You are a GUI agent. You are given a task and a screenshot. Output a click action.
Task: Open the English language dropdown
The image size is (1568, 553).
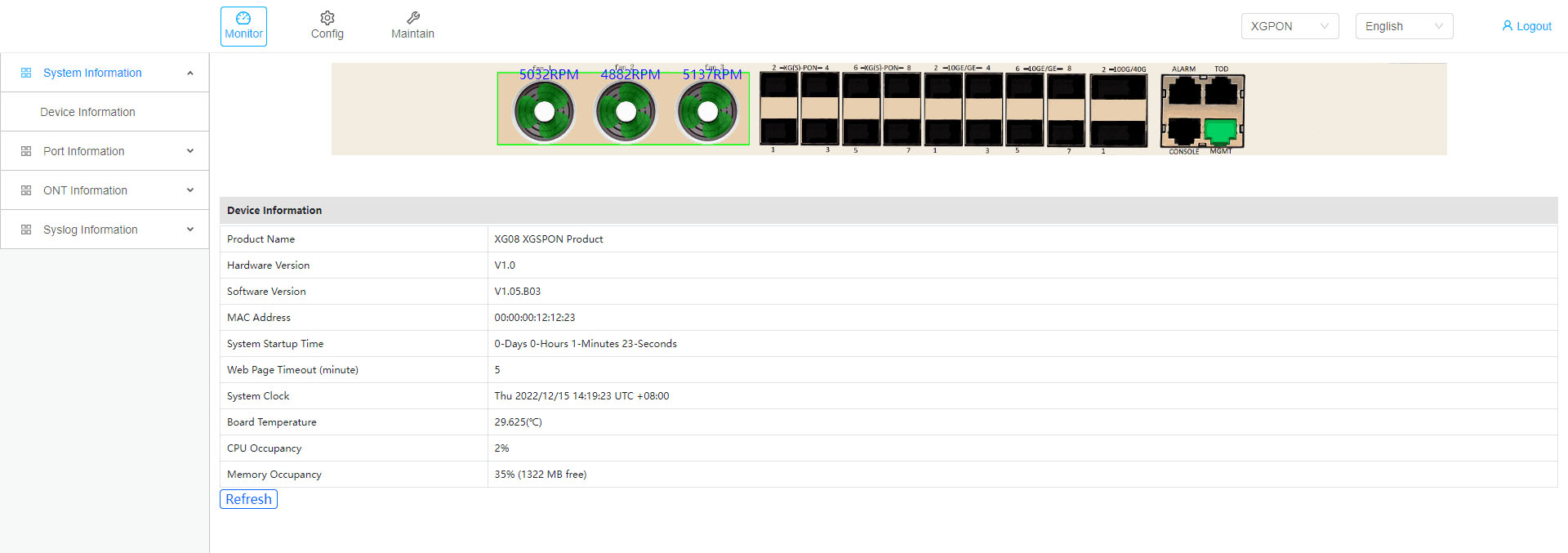tap(1404, 26)
